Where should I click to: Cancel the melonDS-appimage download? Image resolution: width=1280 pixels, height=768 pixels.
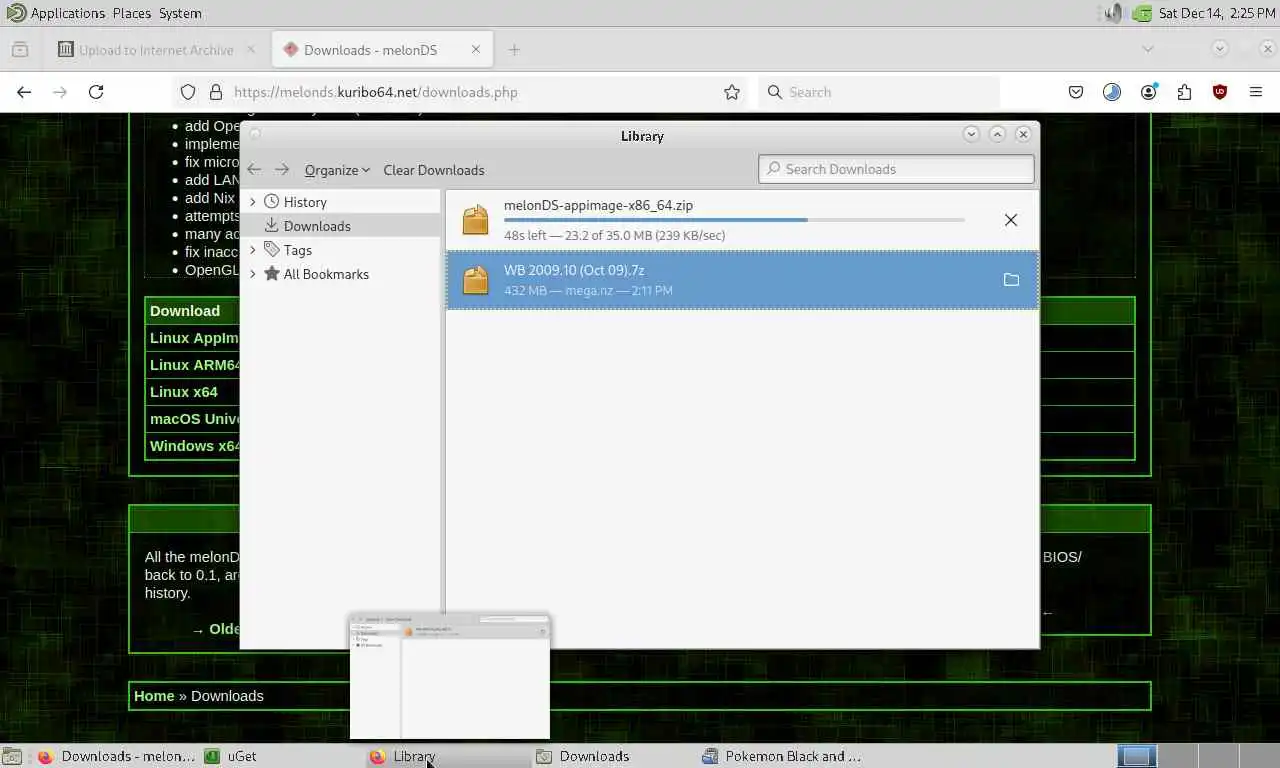1011,220
